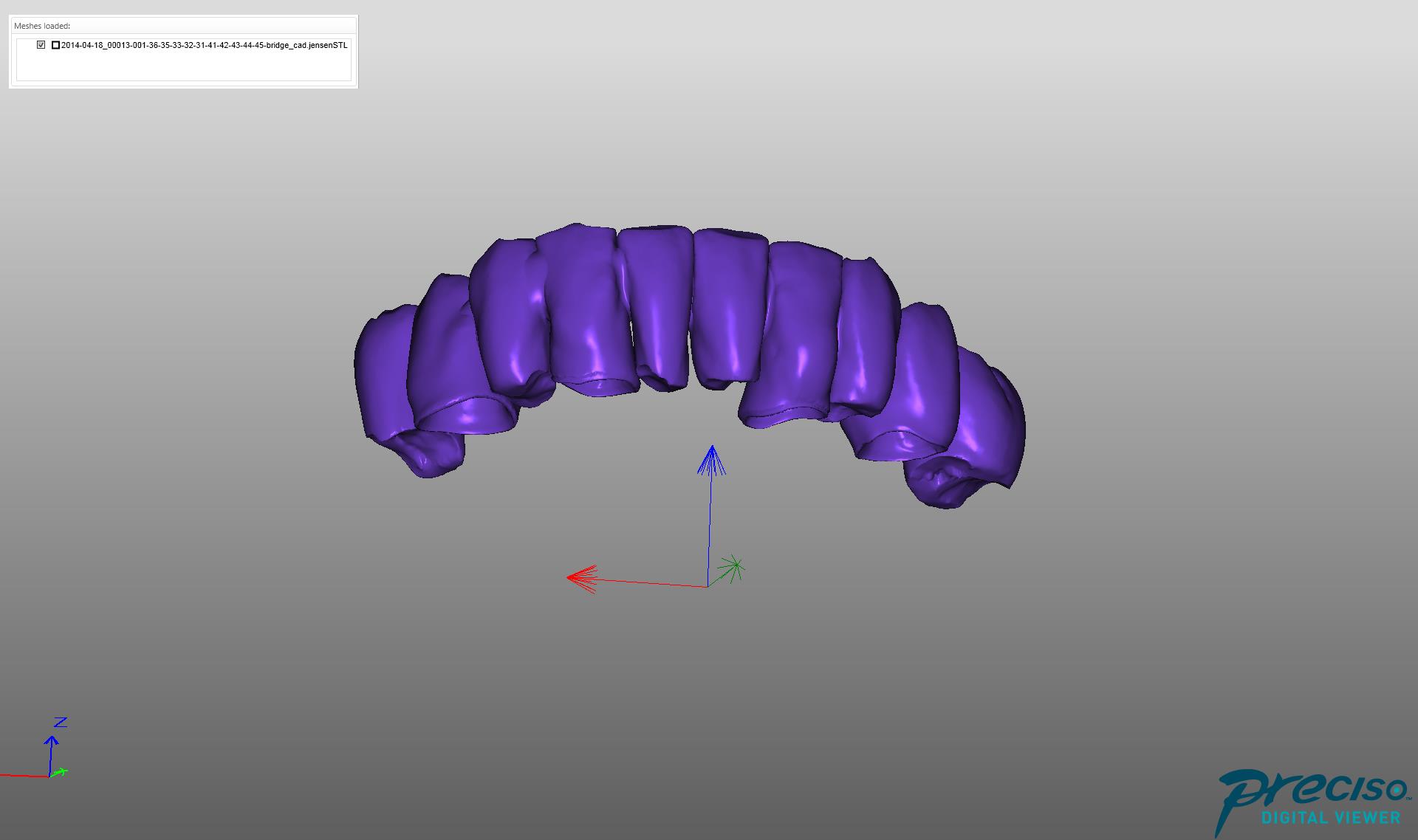Toggle the bridge_cad mesh visibility checkbox

(x=41, y=45)
